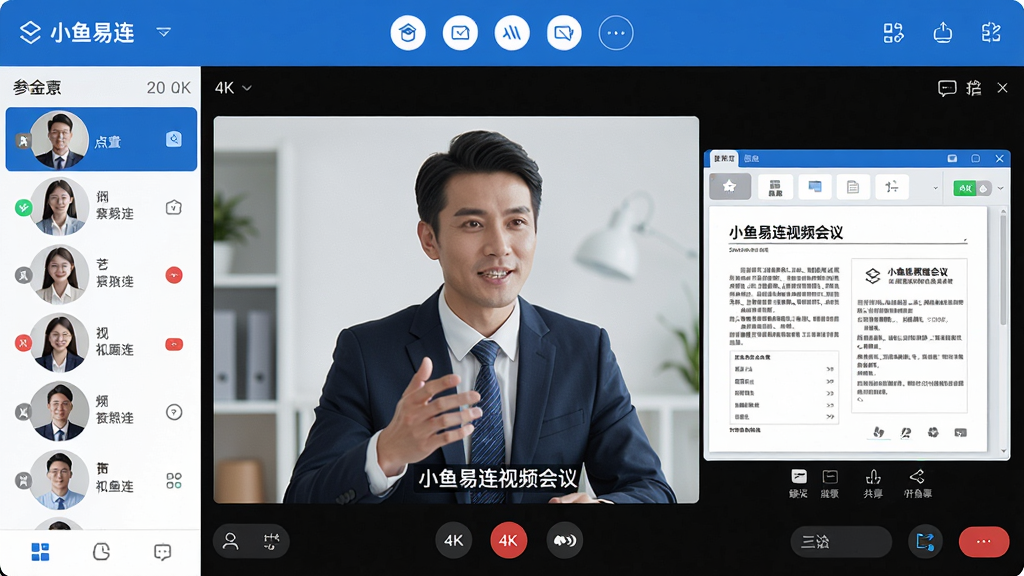Expand the dropdown arrow next to 小鱼易连
The height and width of the screenshot is (576, 1024).
(x=163, y=32)
